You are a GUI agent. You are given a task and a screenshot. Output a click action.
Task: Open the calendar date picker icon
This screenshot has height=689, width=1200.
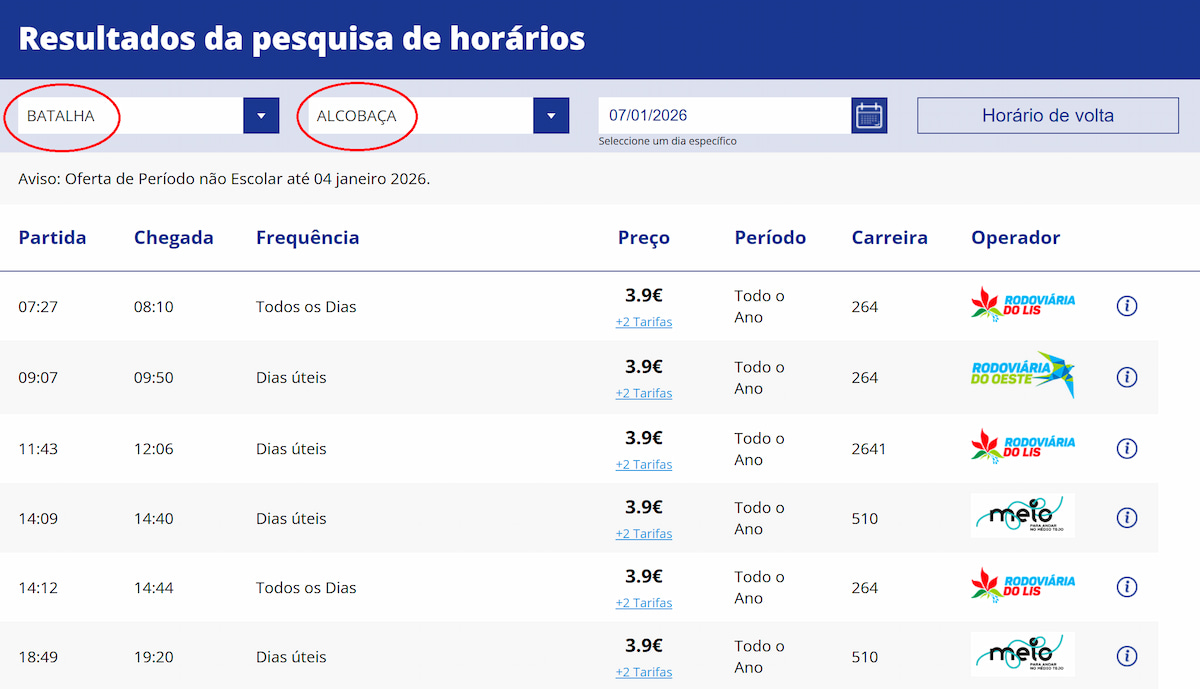(869, 116)
